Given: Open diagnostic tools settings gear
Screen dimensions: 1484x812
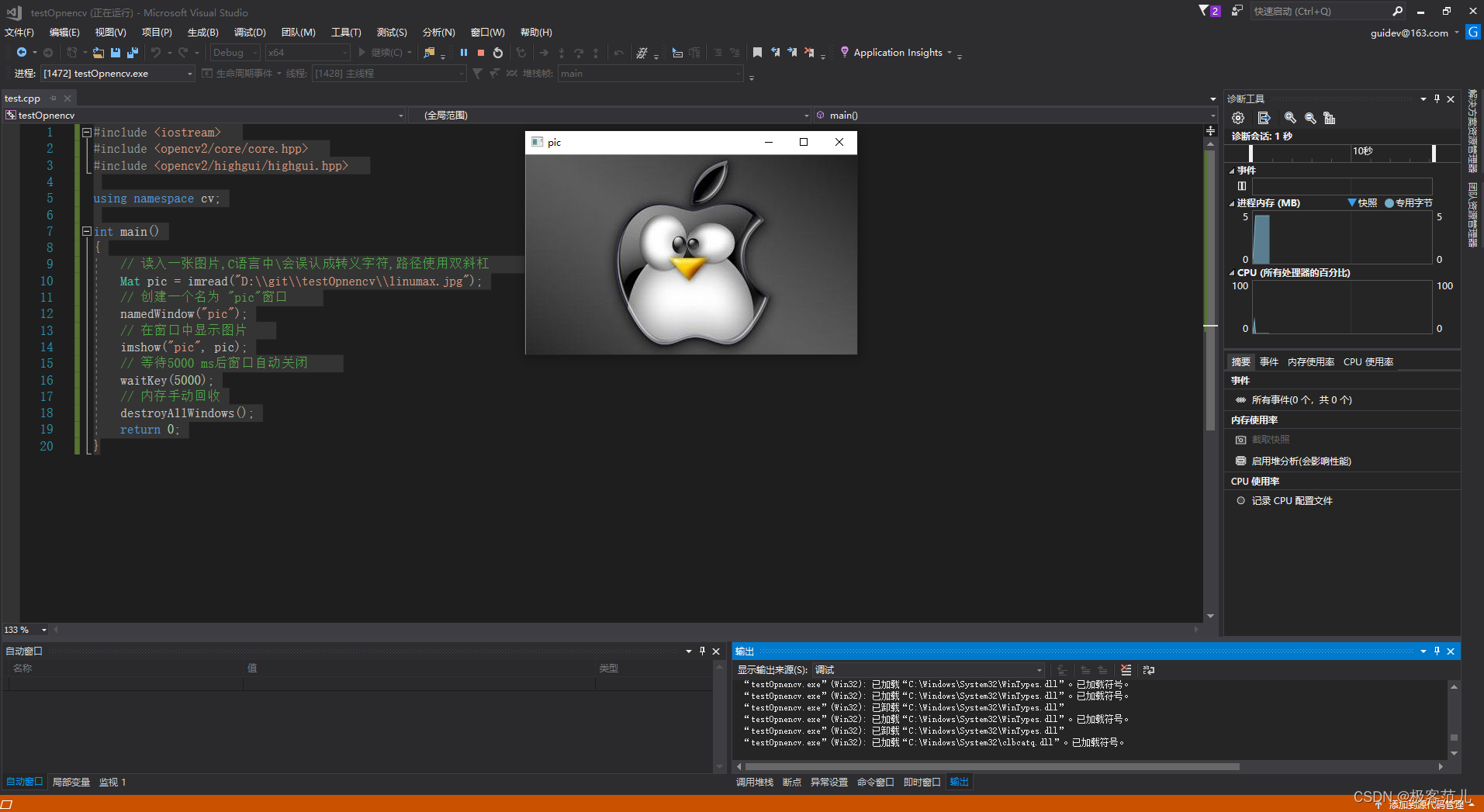Looking at the screenshot, I should click(x=1238, y=118).
